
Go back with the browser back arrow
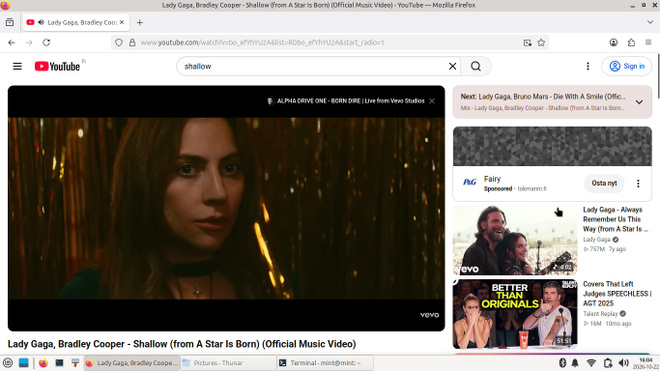click(12, 43)
